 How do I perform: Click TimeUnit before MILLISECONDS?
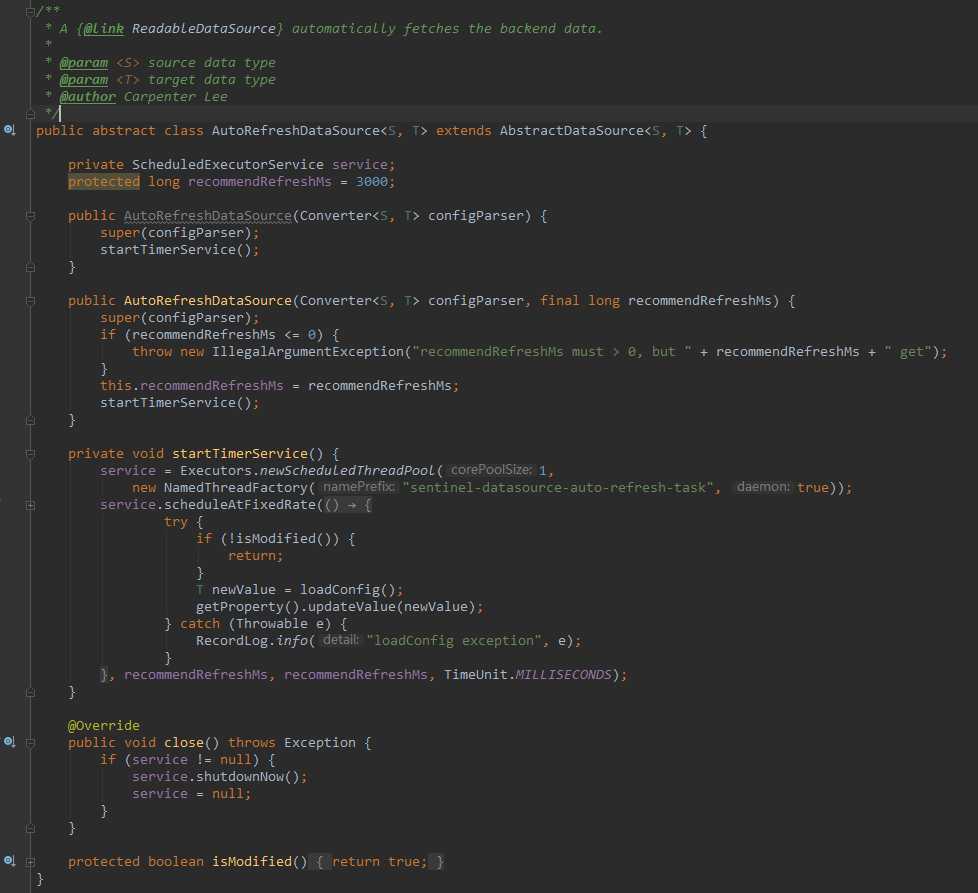[x=475, y=675]
